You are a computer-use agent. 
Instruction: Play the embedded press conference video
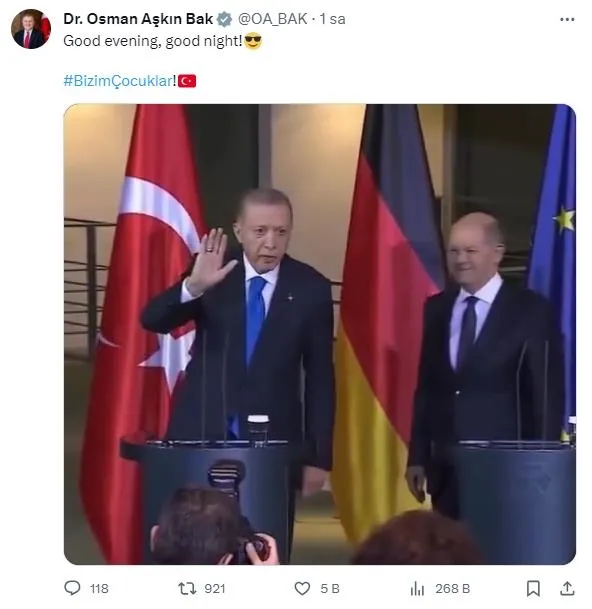(320, 334)
